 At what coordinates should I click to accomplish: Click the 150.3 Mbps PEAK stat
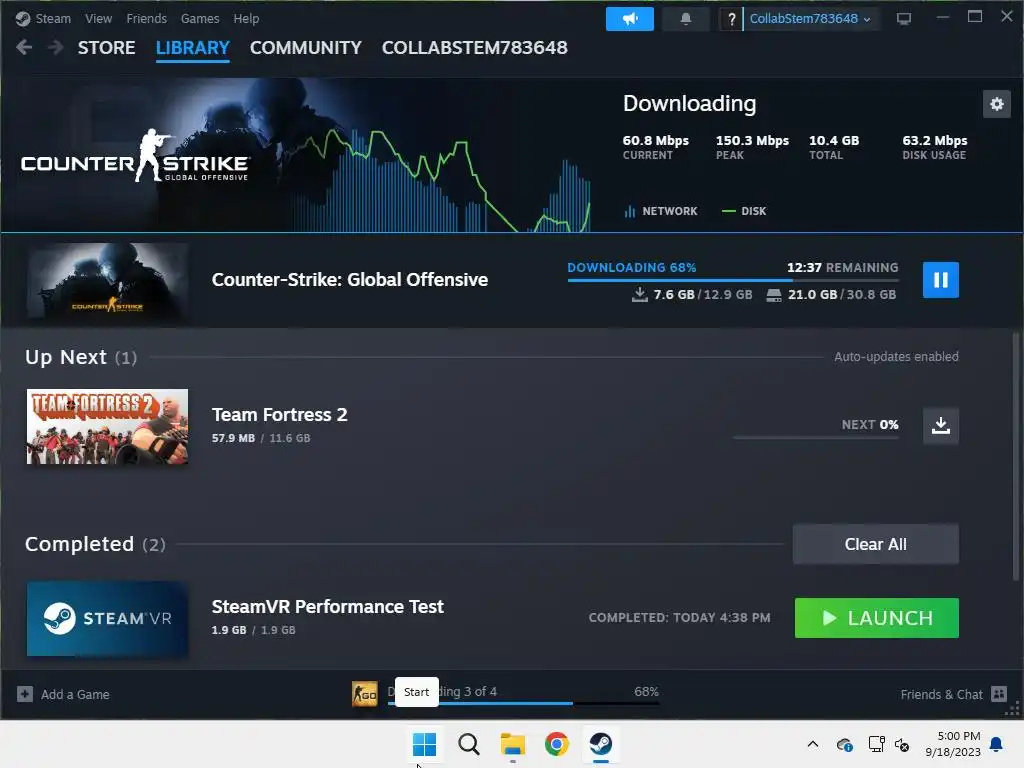click(752, 147)
